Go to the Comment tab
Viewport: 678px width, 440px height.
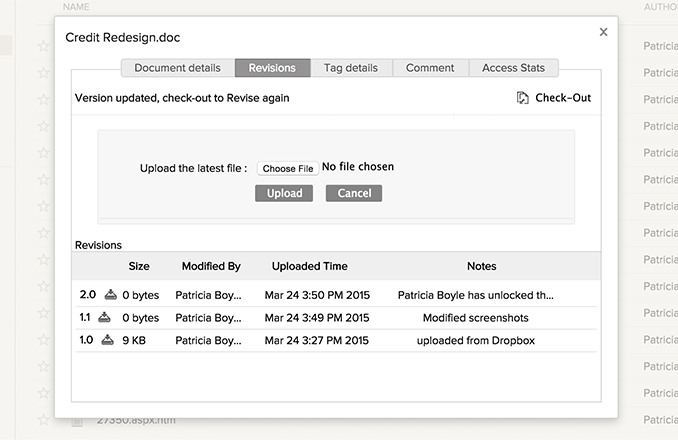[430, 68]
